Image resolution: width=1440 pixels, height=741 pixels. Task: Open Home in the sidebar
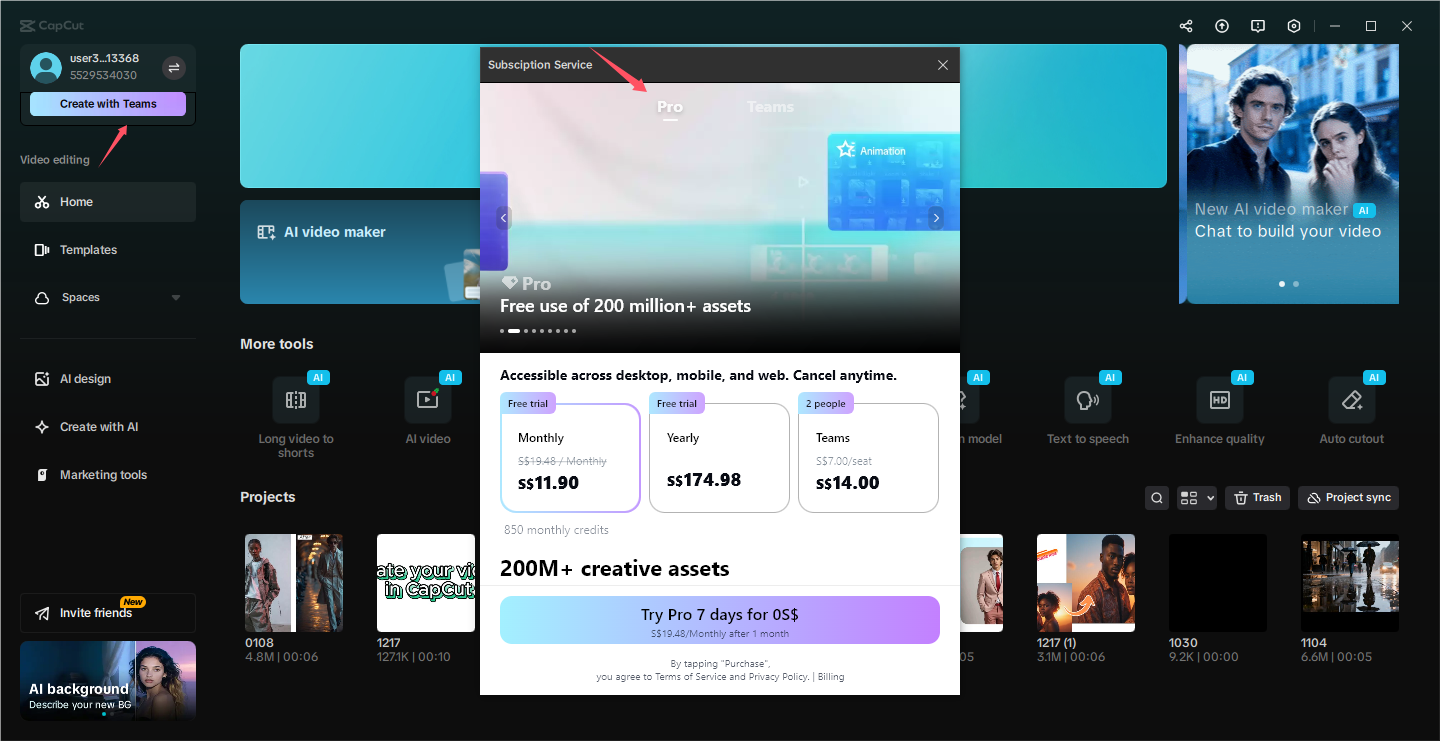click(74, 201)
